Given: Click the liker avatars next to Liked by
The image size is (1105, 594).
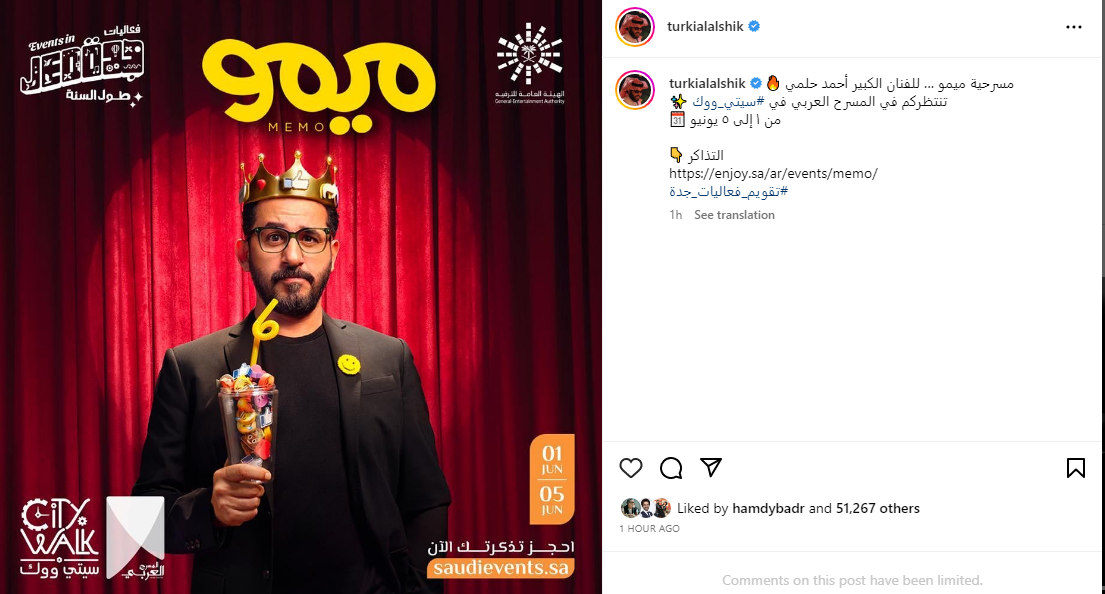Looking at the screenshot, I should (x=646, y=508).
